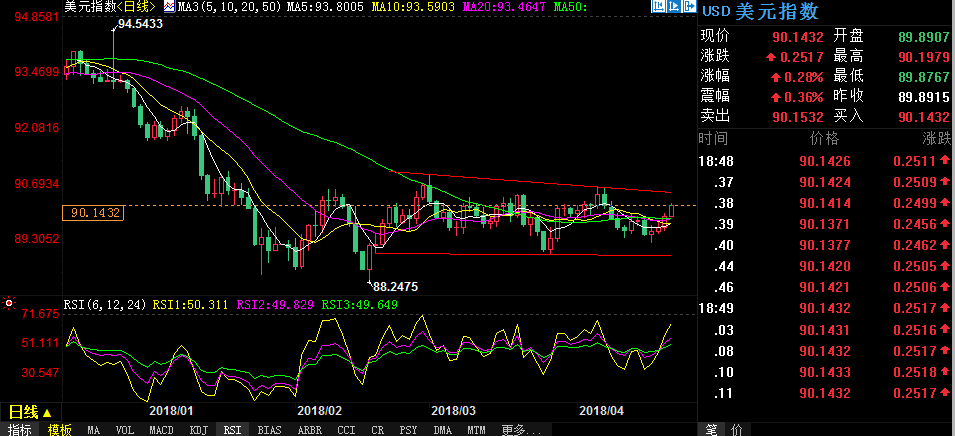The width and height of the screenshot is (955, 436).
Task: Click the red up arrow next to 震幅 0.36%
Action: click(775, 96)
